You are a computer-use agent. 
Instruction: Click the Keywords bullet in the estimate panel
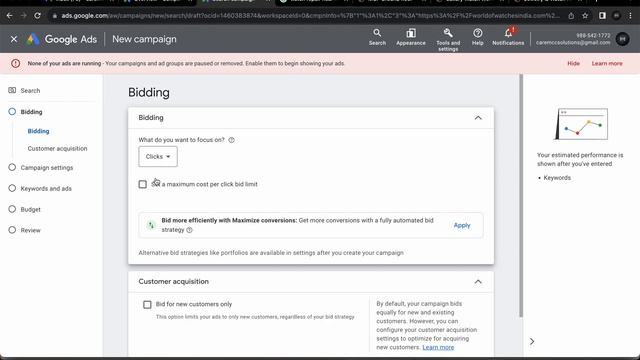tap(557, 178)
